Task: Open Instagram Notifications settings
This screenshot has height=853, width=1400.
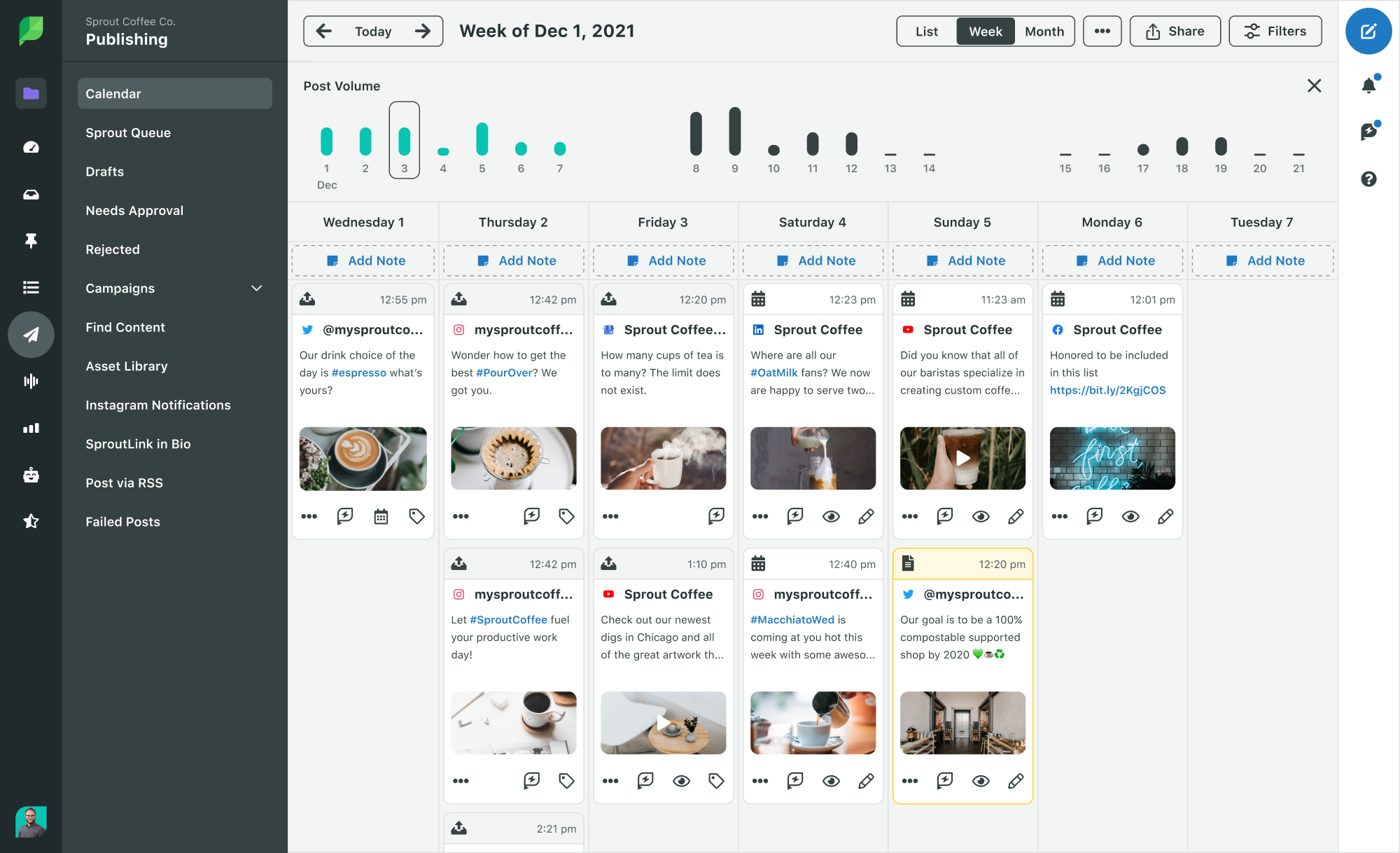Action: 157,405
